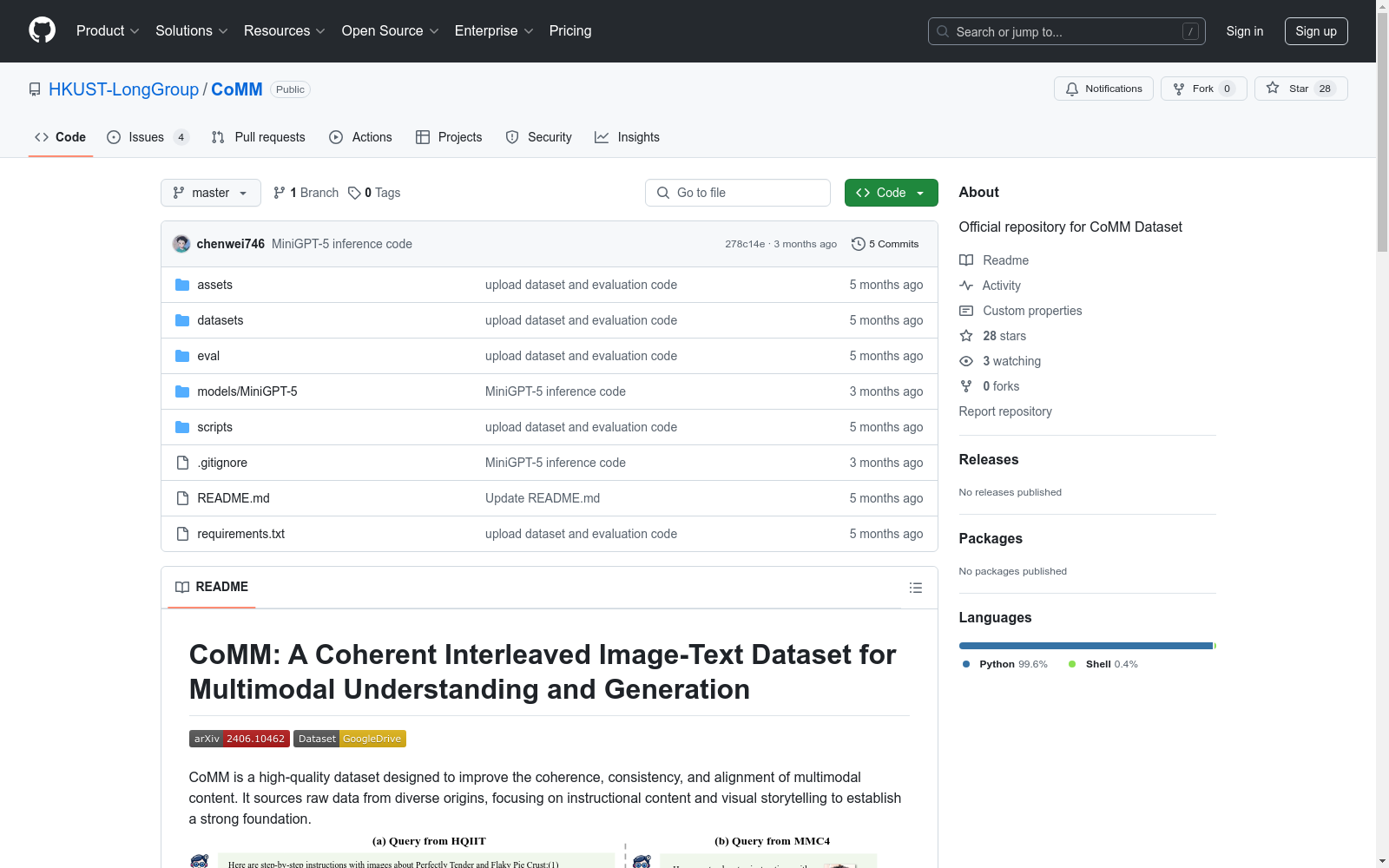Screen dimensions: 1389x868
Task: Click the Readme book icon in About
Action: tap(966, 260)
